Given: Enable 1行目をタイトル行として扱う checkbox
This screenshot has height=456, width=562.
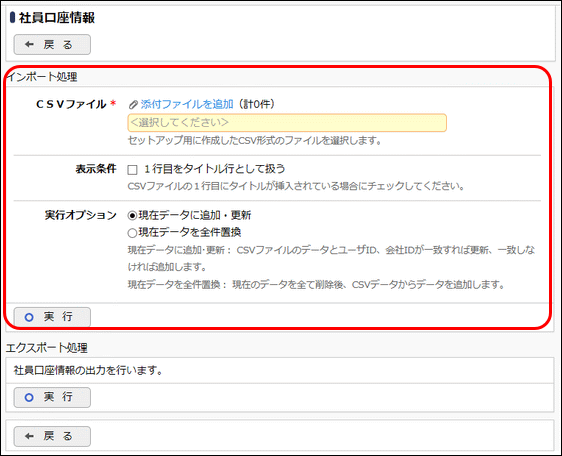Looking at the screenshot, I should point(132,170).
